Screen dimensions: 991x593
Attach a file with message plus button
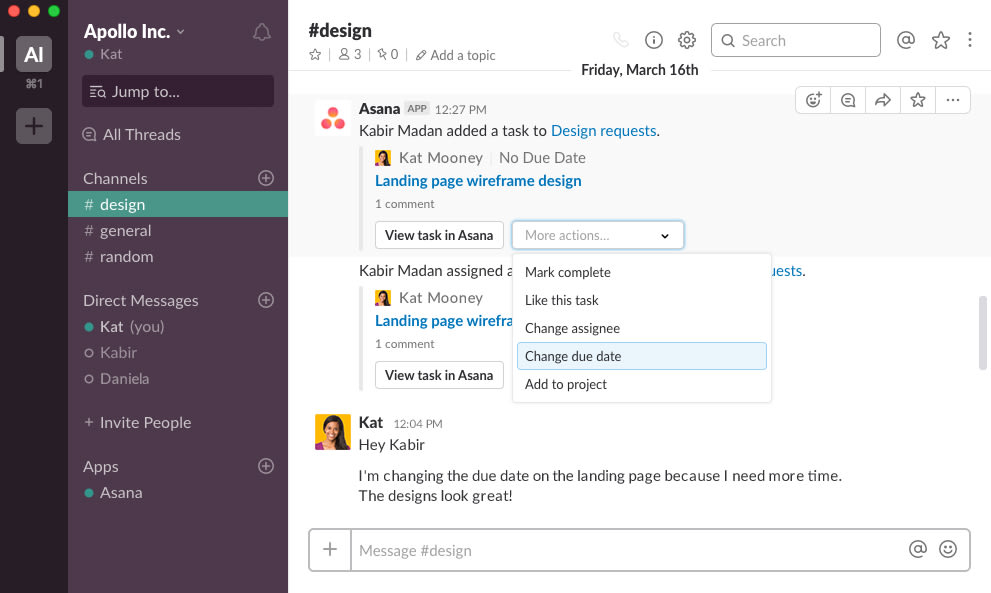point(330,549)
